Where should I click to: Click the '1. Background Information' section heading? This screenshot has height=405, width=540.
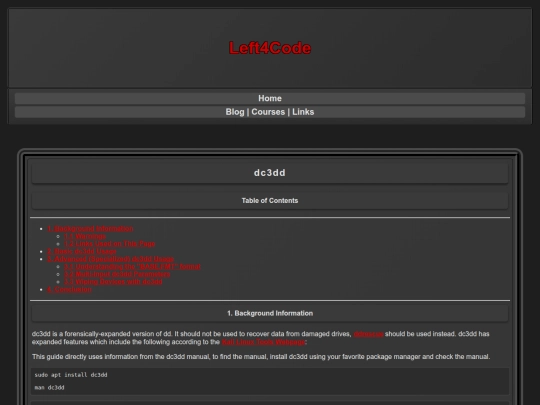coord(270,313)
